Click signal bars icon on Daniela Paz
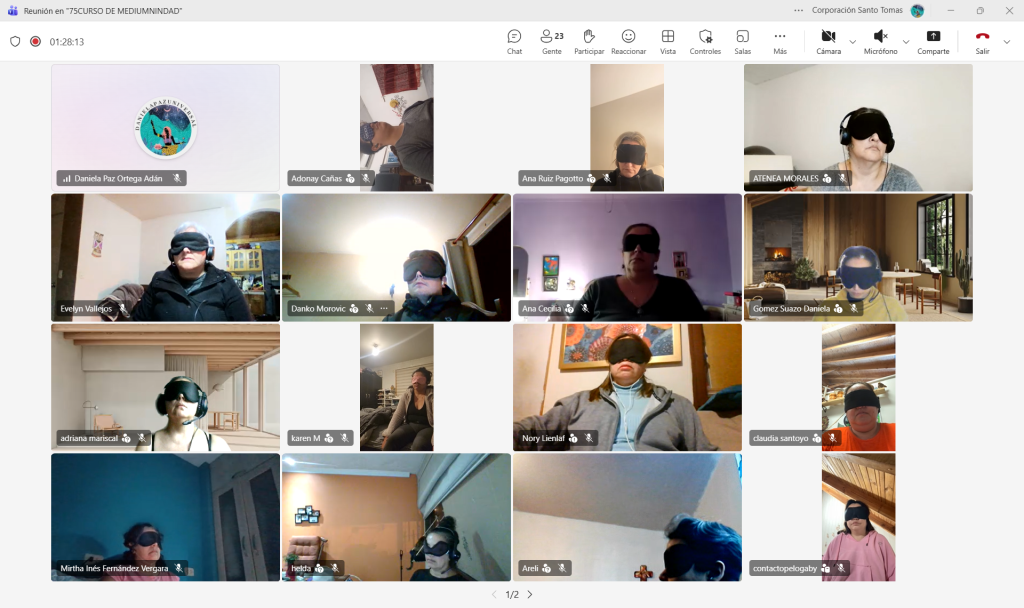Viewport: 1024px width, 608px height. click(67, 178)
